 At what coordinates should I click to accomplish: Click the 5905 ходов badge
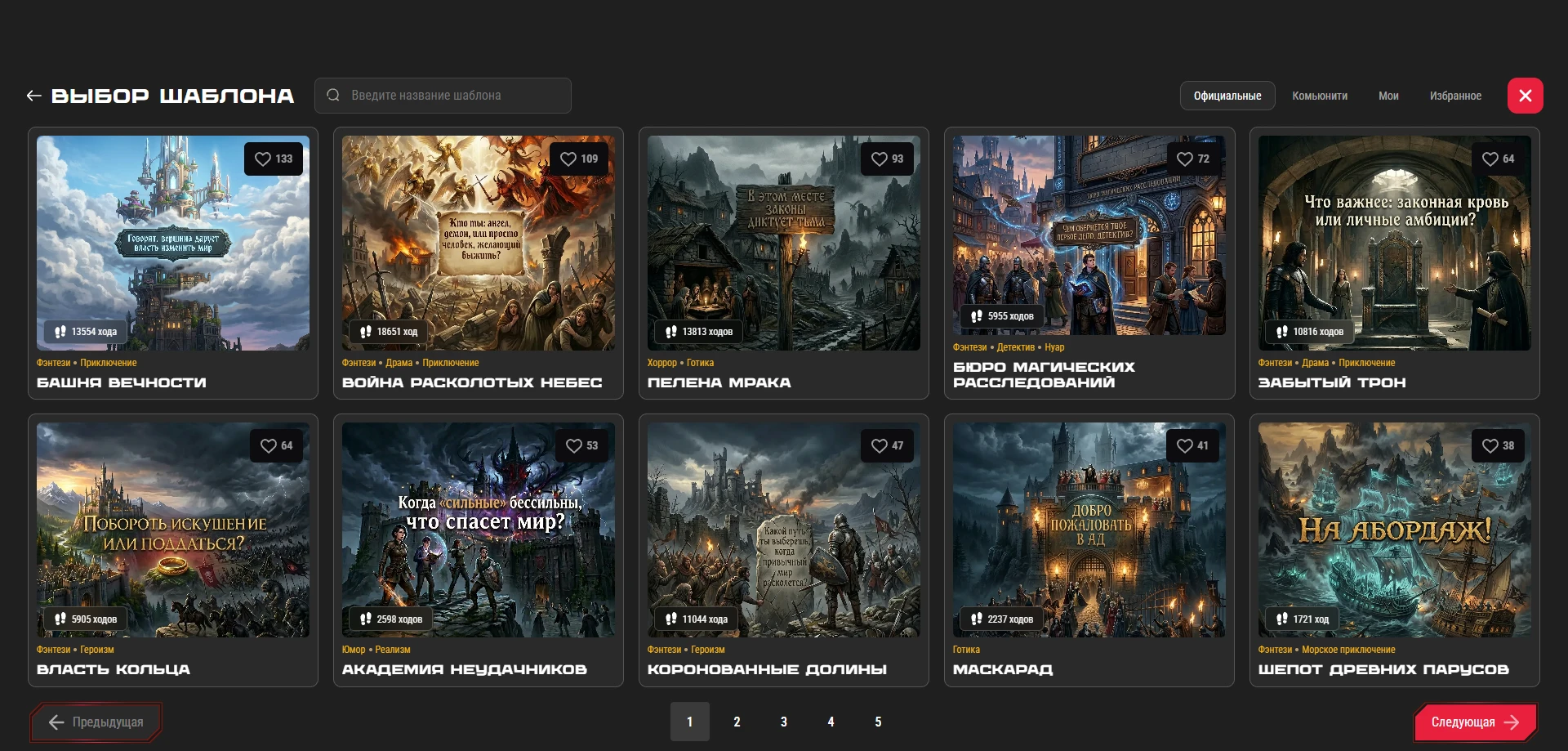pos(86,619)
